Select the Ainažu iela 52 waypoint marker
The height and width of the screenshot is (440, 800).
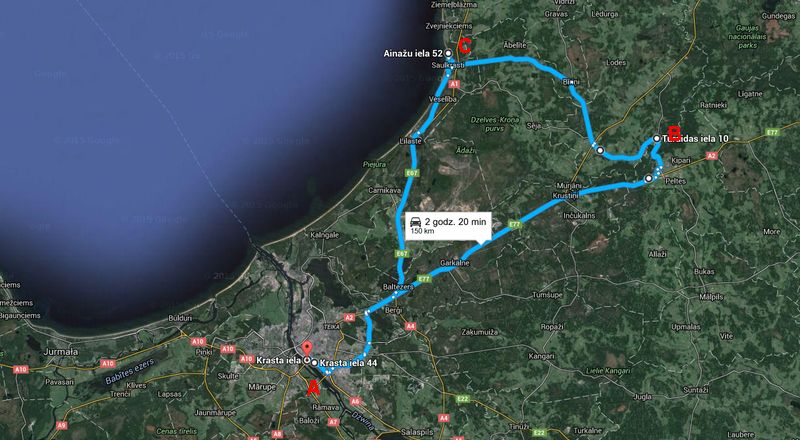pyautogui.click(x=448, y=53)
